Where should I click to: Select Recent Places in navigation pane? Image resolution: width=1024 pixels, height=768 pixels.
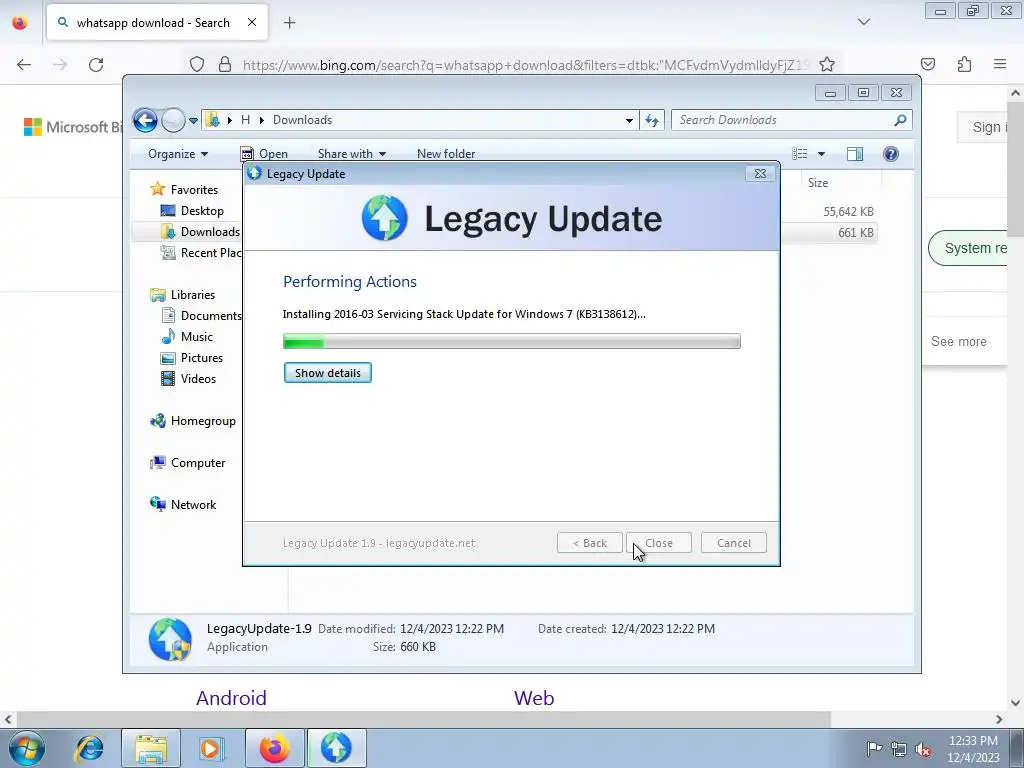200,253
